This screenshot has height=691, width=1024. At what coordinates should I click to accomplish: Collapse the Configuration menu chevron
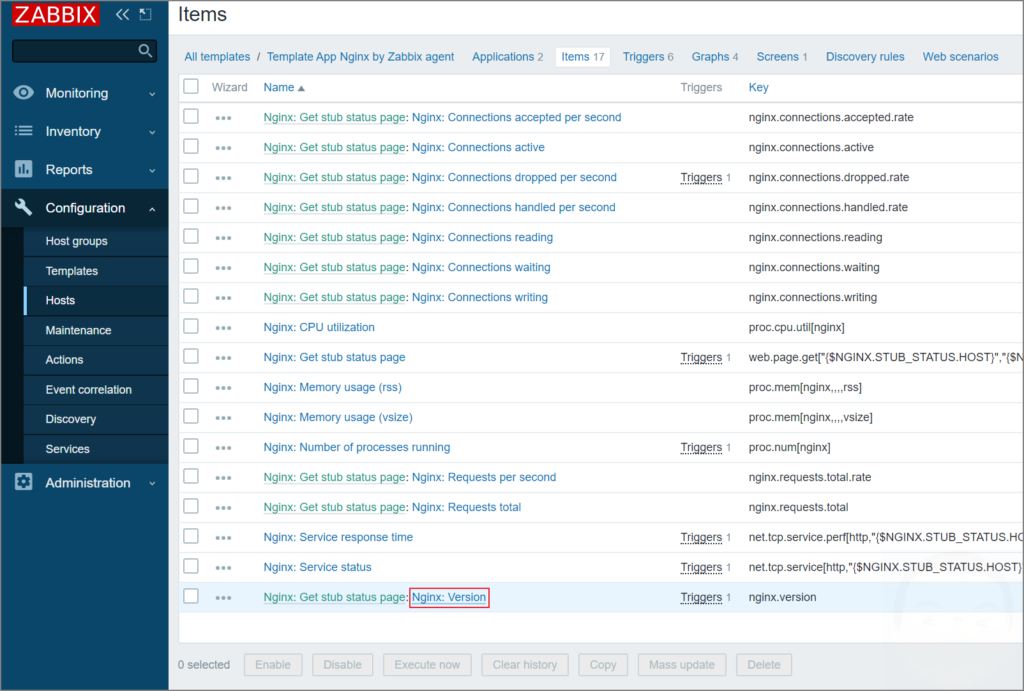coord(152,209)
